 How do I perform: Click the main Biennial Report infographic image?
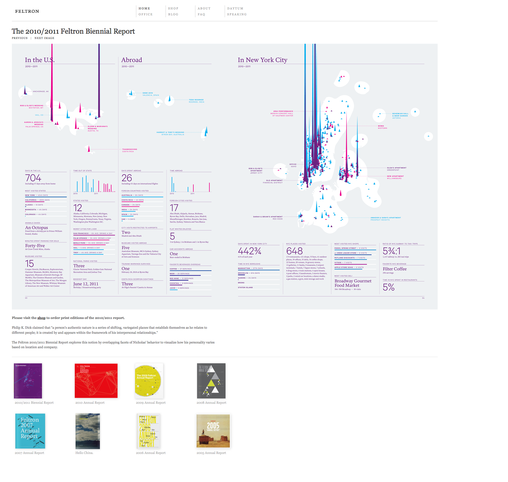point(225,176)
